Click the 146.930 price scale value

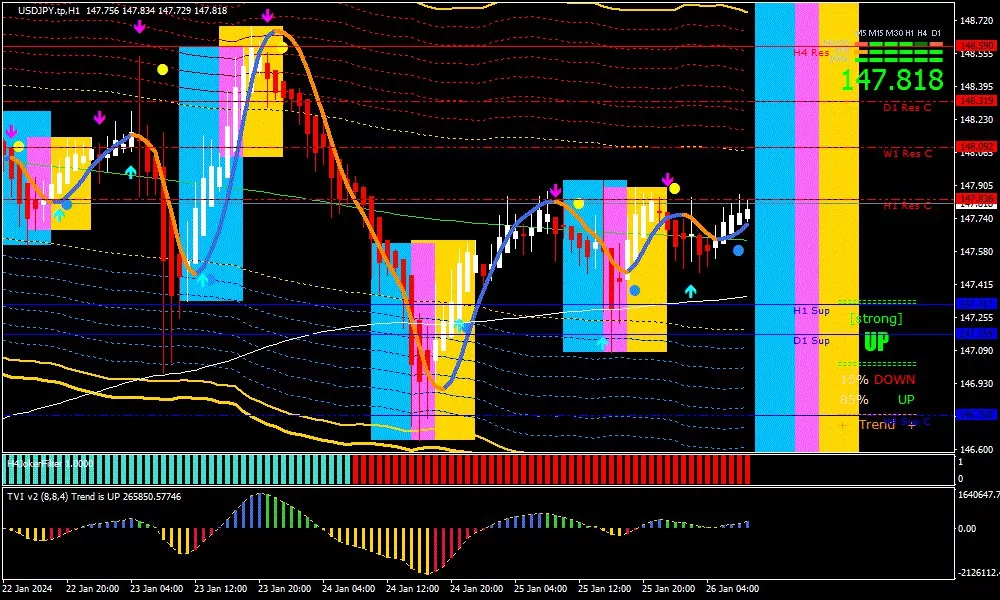click(976, 383)
